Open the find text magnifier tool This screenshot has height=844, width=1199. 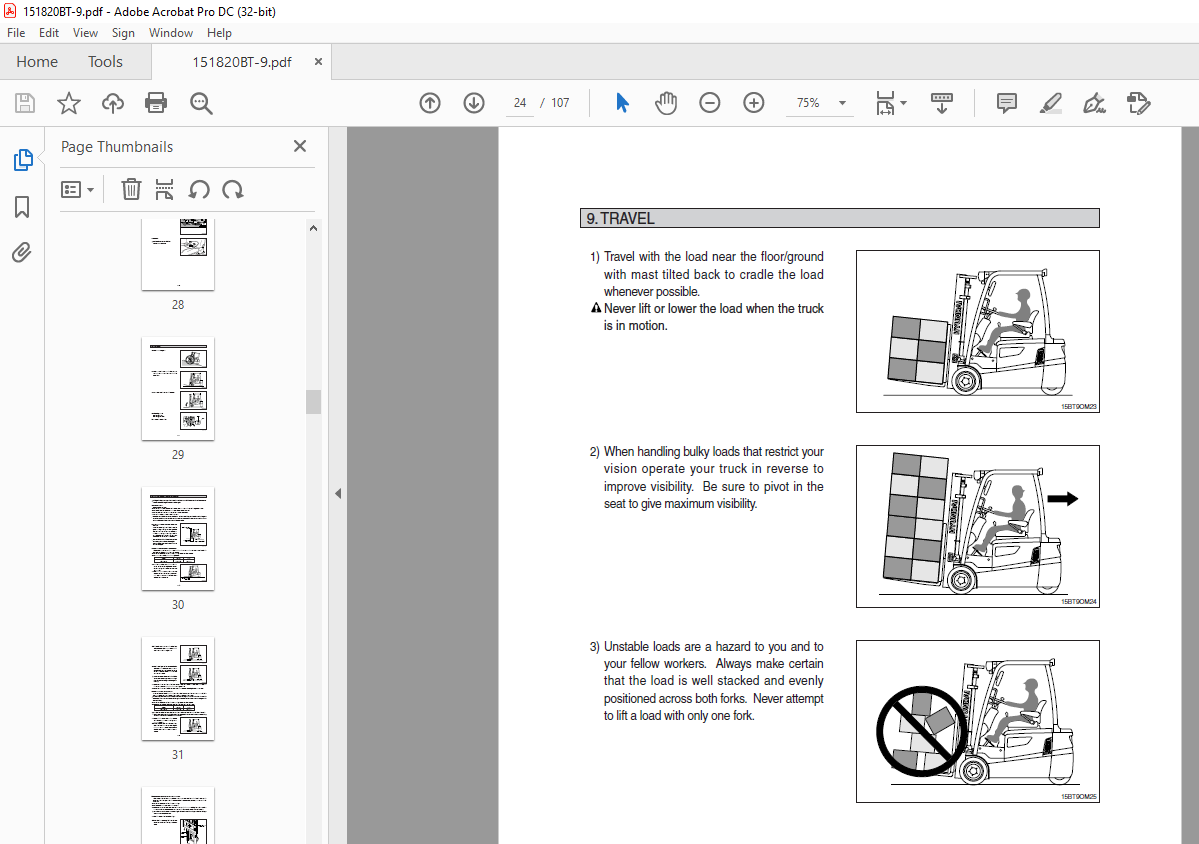pyautogui.click(x=201, y=103)
